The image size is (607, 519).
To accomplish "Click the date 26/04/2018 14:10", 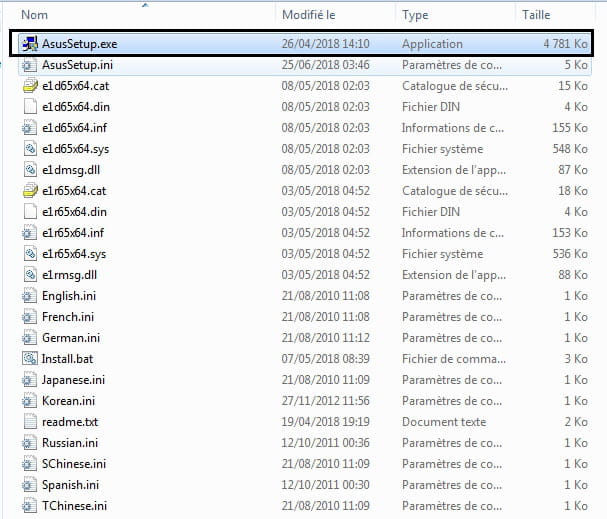I will point(326,44).
